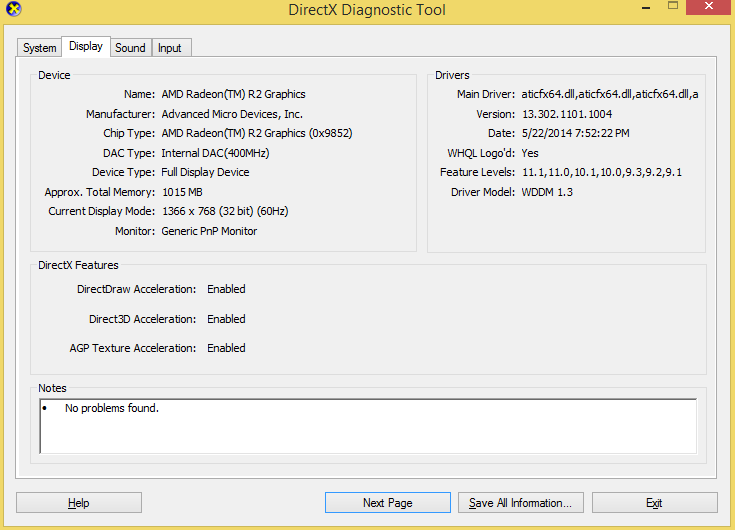735x530 pixels.
Task: Minimize the DirectX Diagnostic Tool window
Action: [646, 7]
